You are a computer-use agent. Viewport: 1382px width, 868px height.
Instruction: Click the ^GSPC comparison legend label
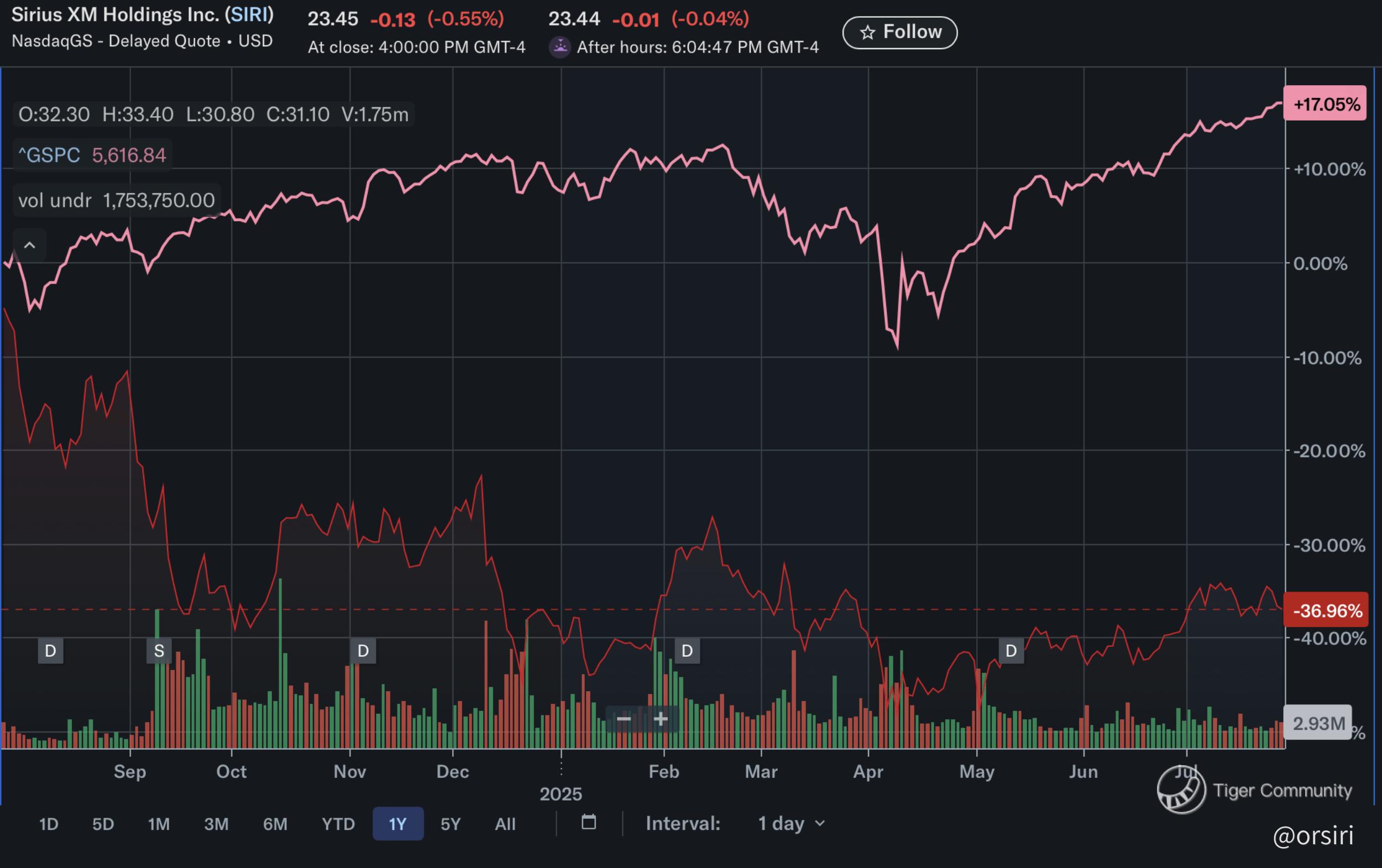click(49, 155)
